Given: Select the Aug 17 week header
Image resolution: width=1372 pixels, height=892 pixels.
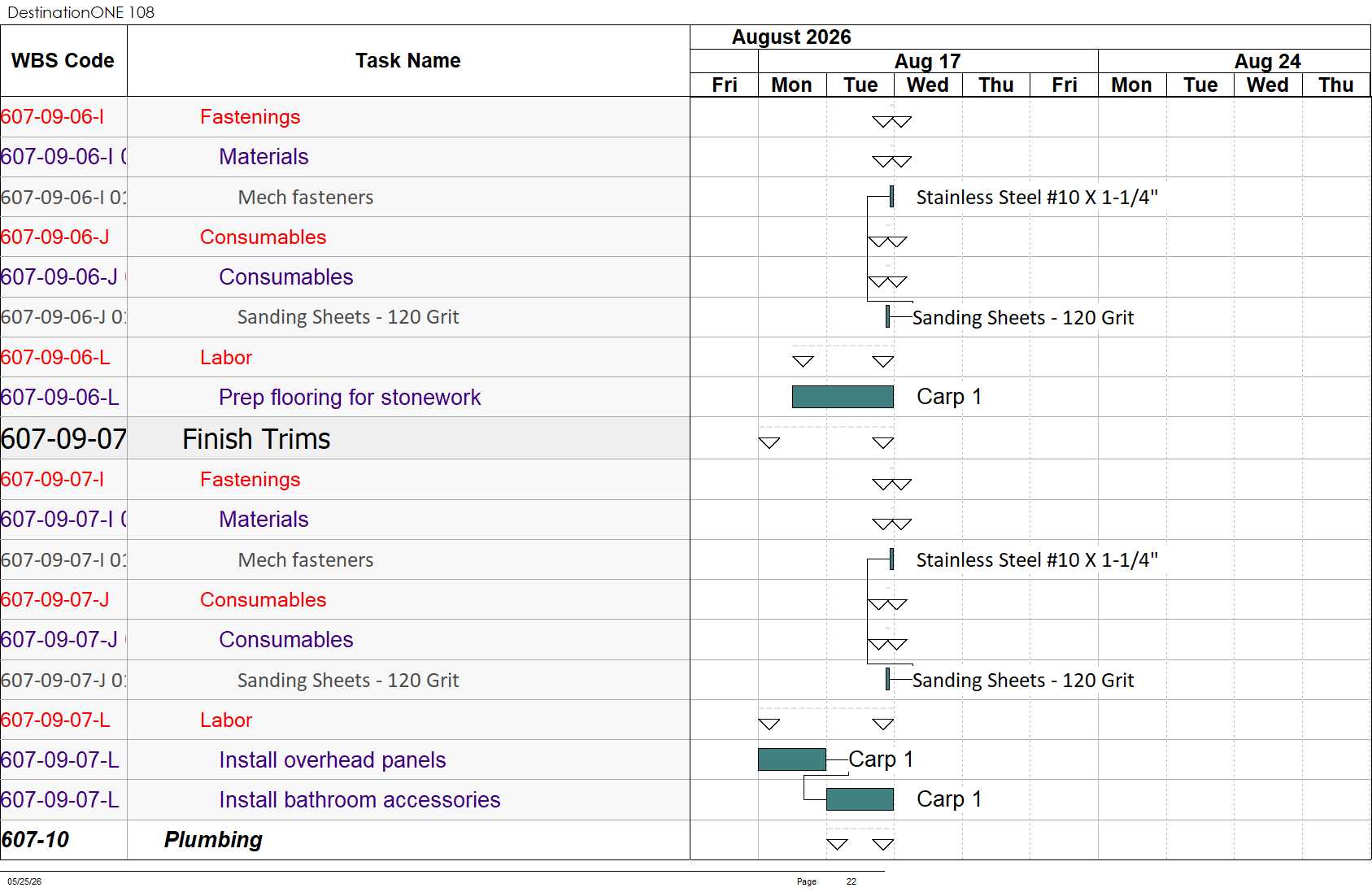Looking at the screenshot, I should (x=928, y=62).
